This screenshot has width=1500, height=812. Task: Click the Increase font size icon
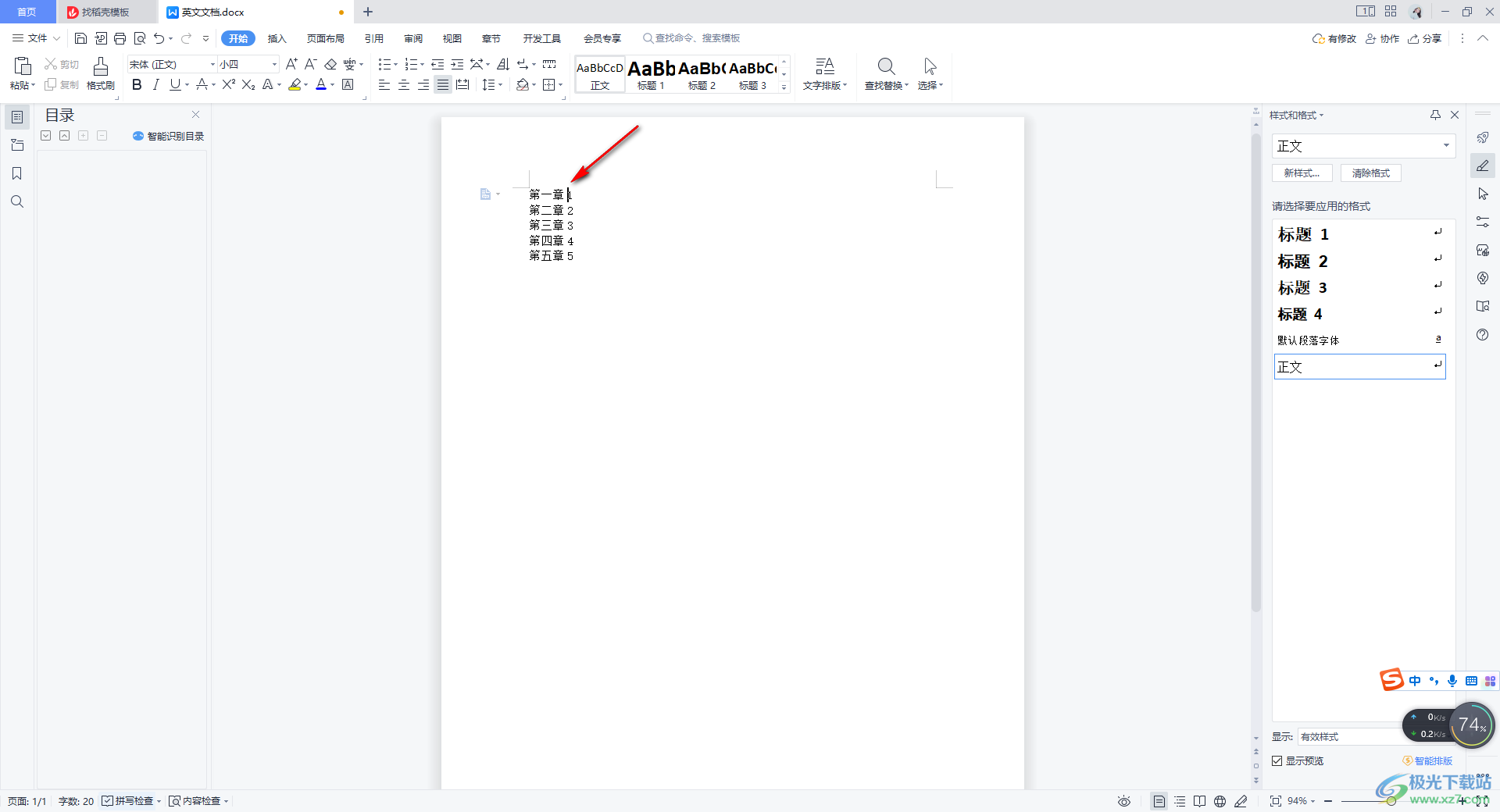coord(291,64)
